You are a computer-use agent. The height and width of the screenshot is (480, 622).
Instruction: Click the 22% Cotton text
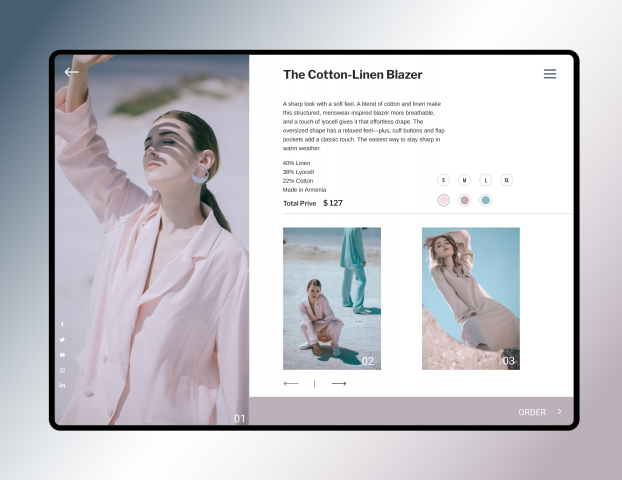pos(298,181)
